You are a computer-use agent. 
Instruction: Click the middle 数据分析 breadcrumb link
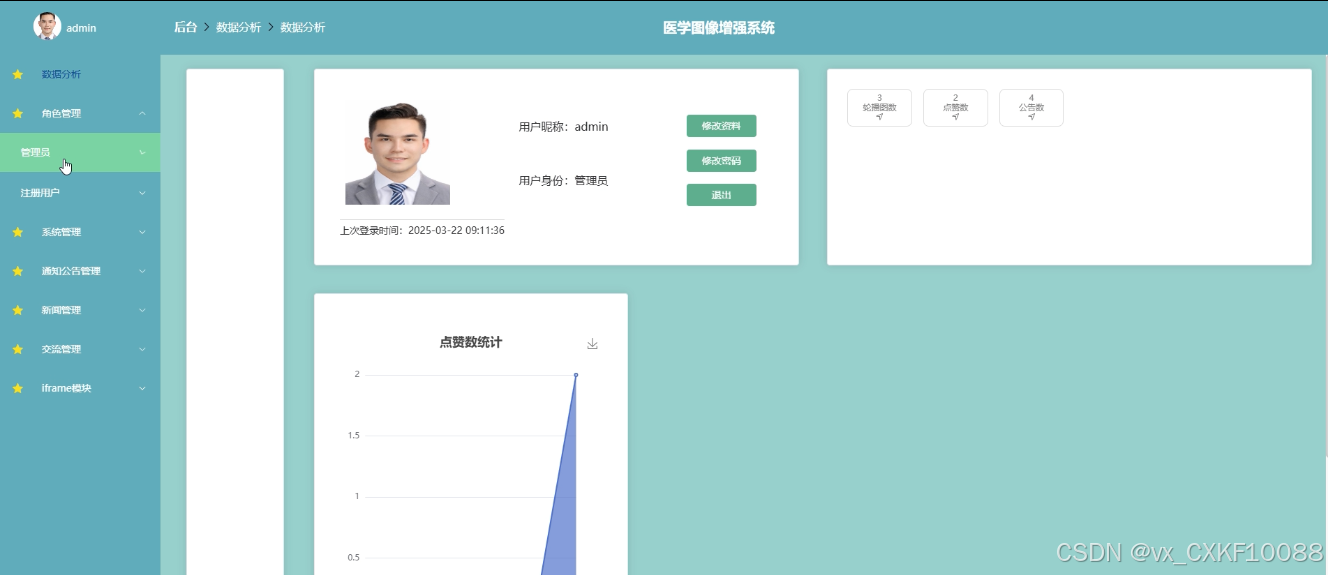(x=238, y=27)
